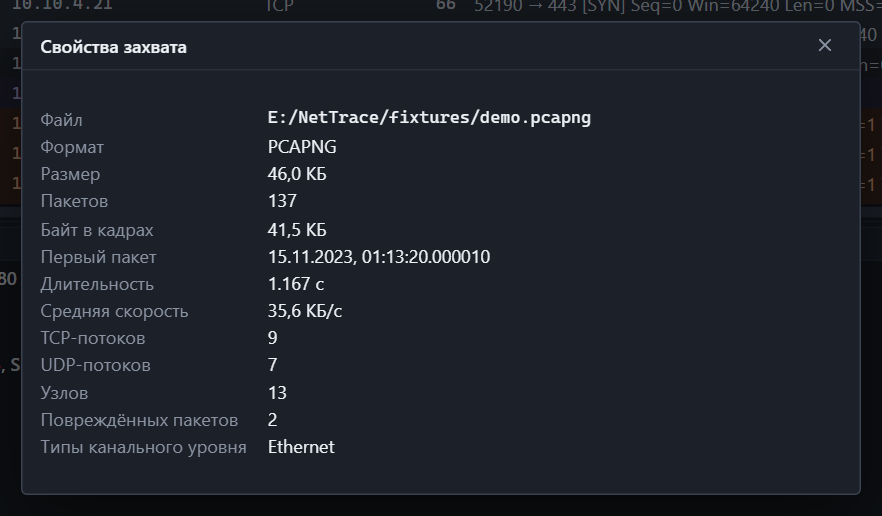882x516 pixels.
Task: Select TCP streams value 9
Action: coord(273,338)
